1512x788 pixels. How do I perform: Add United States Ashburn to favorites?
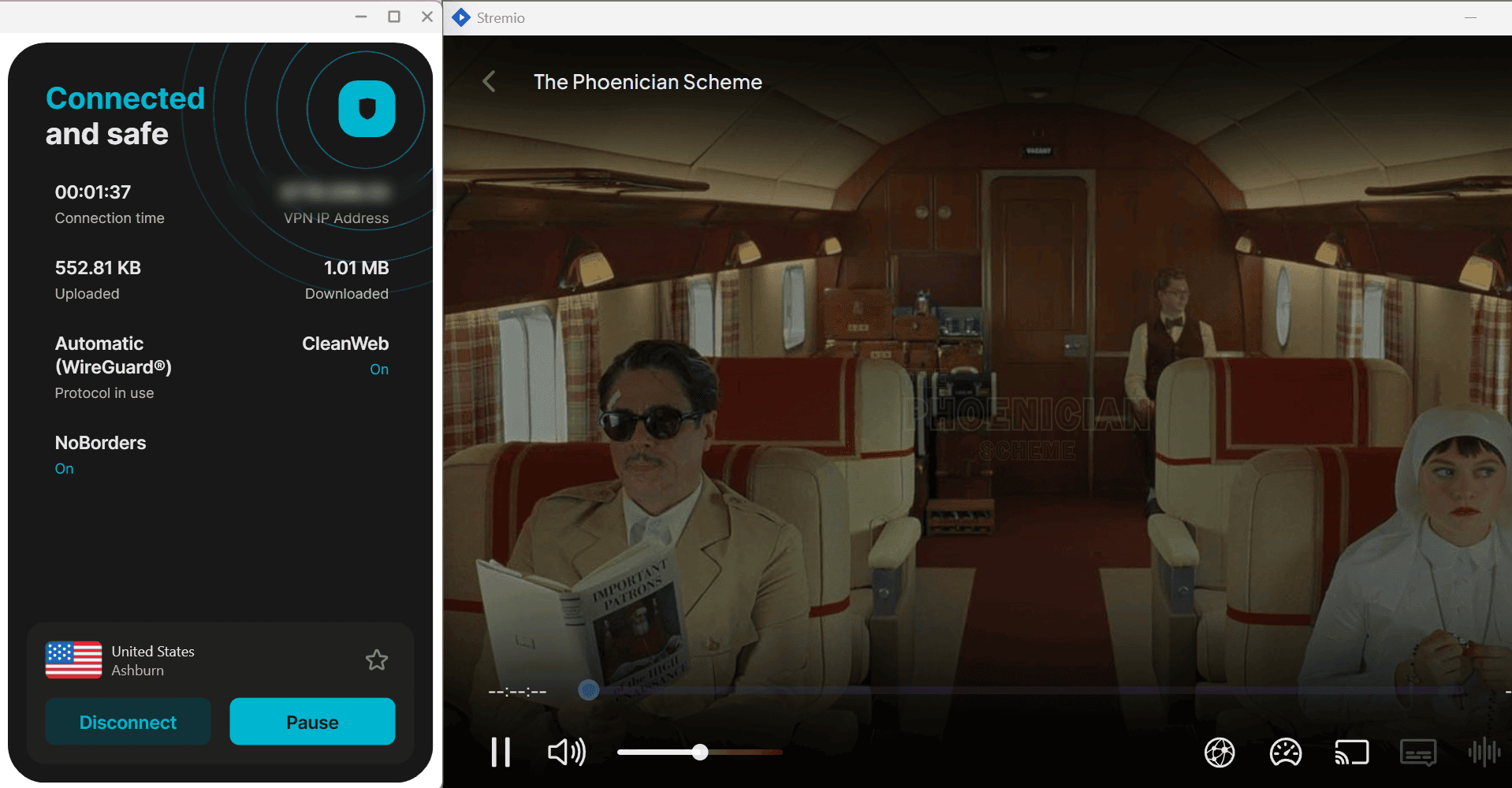pos(377,660)
